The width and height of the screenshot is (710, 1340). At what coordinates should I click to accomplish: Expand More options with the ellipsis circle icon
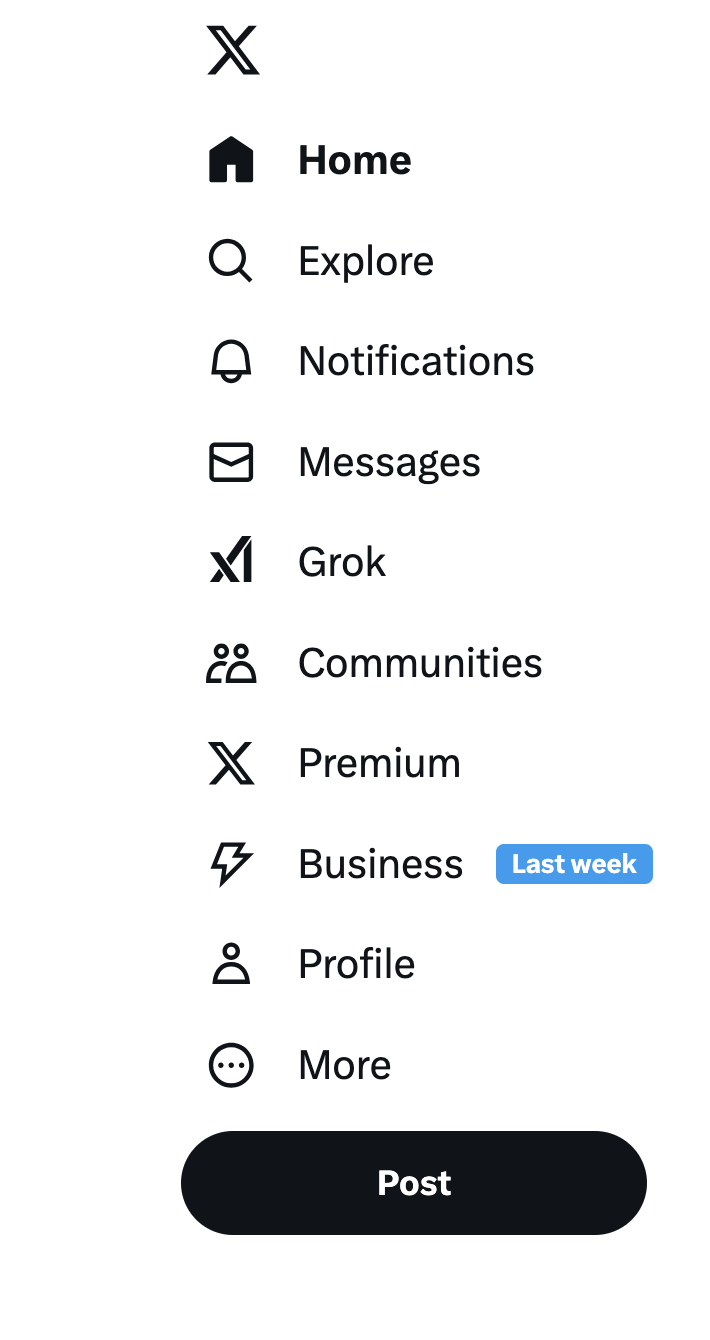tap(231, 1065)
